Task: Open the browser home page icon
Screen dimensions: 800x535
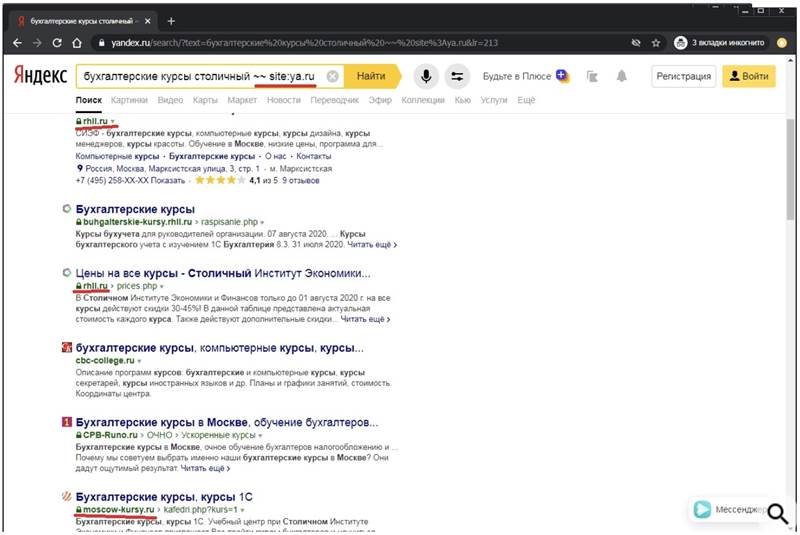Action: coord(77,43)
